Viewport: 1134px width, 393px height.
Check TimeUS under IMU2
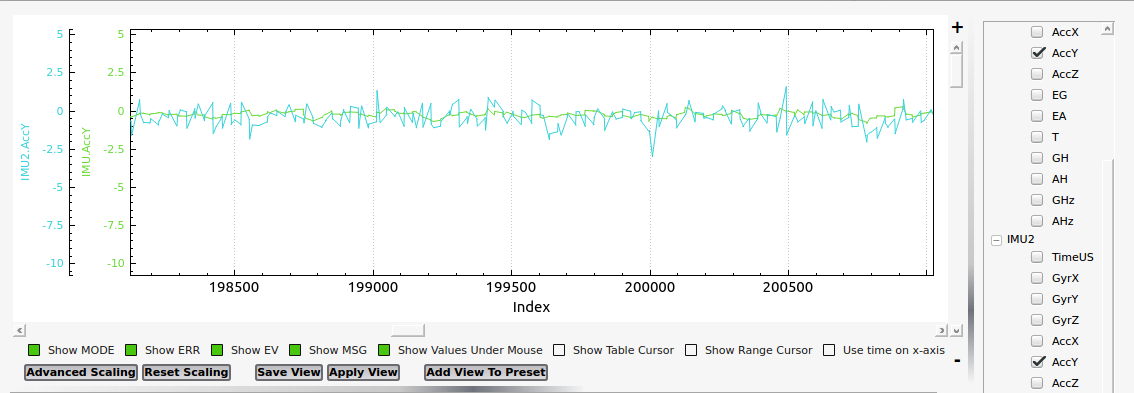[1037, 257]
